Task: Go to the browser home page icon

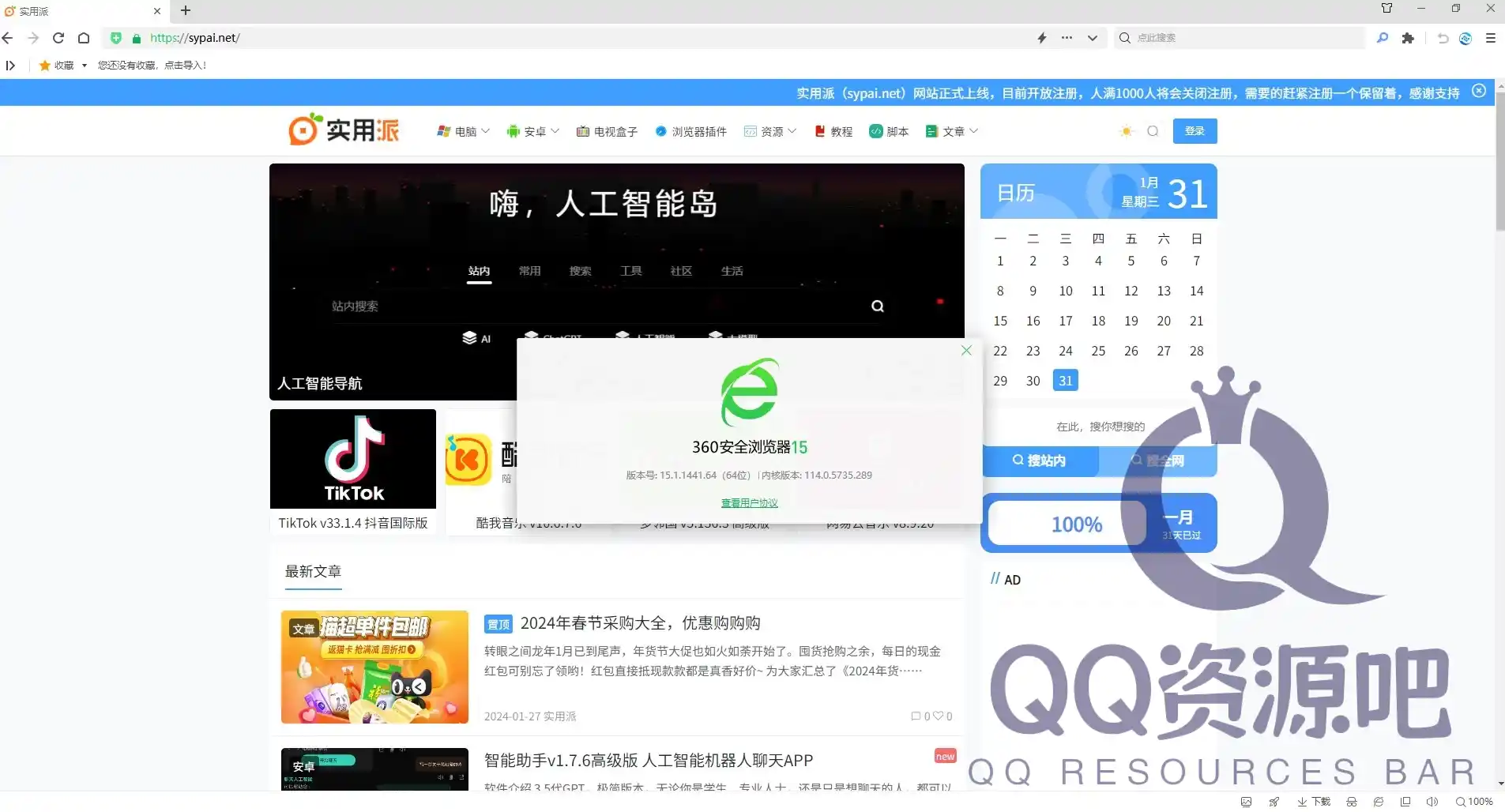Action: click(84, 38)
